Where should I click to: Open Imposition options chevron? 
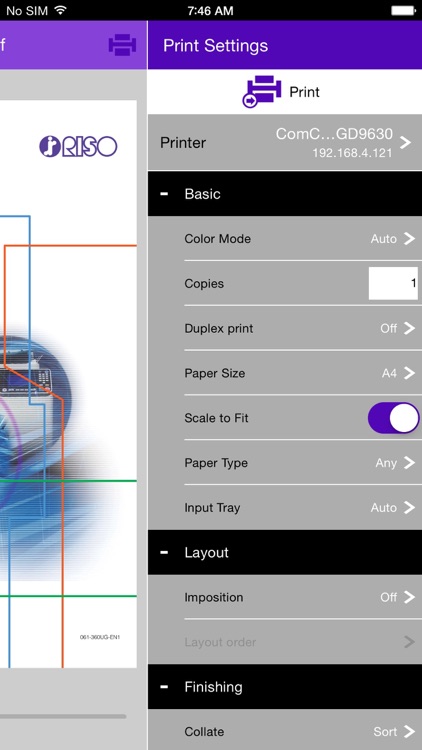point(409,597)
